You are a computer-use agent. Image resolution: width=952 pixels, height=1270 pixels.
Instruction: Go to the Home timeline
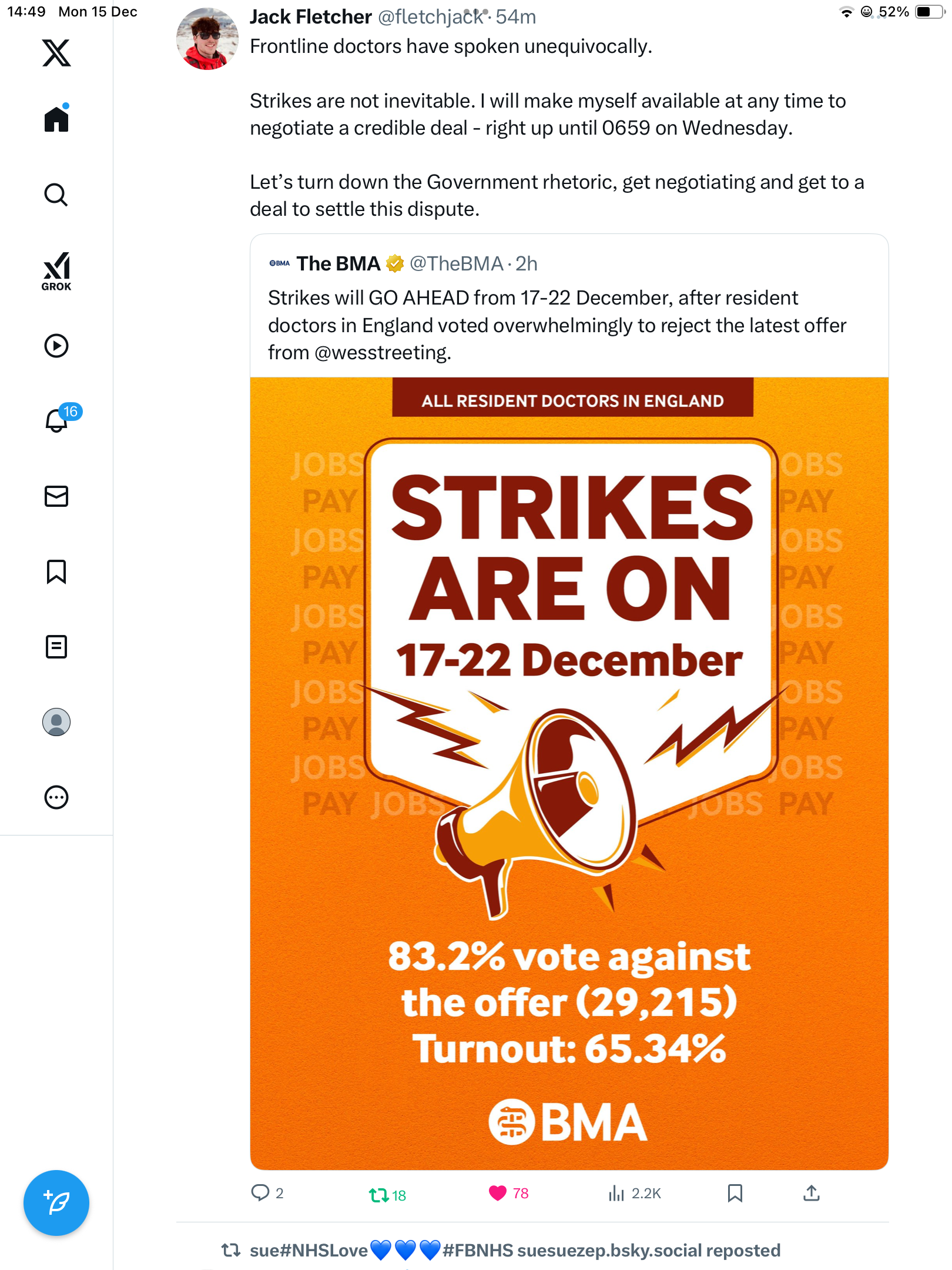(56, 119)
